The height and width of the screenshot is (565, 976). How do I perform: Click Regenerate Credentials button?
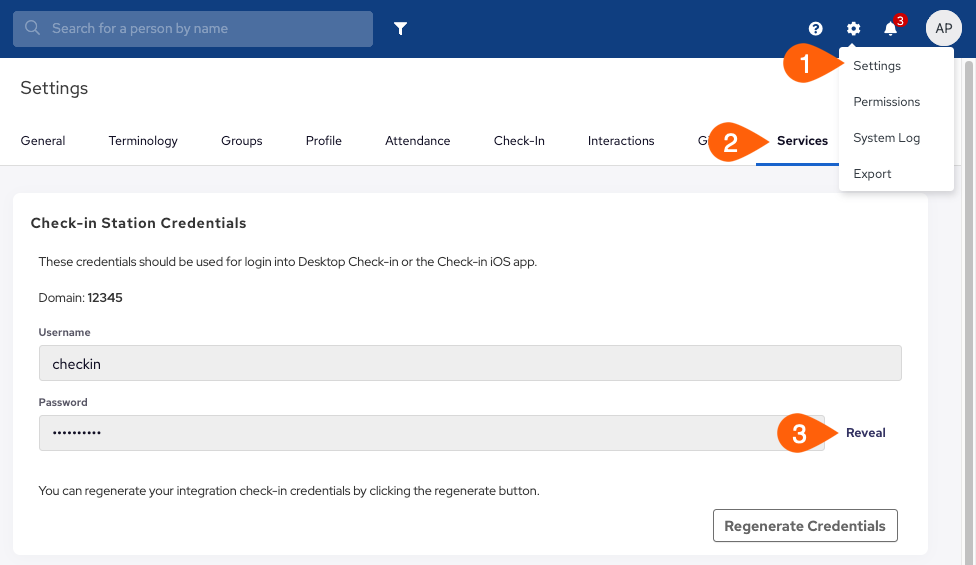click(x=805, y=526)
